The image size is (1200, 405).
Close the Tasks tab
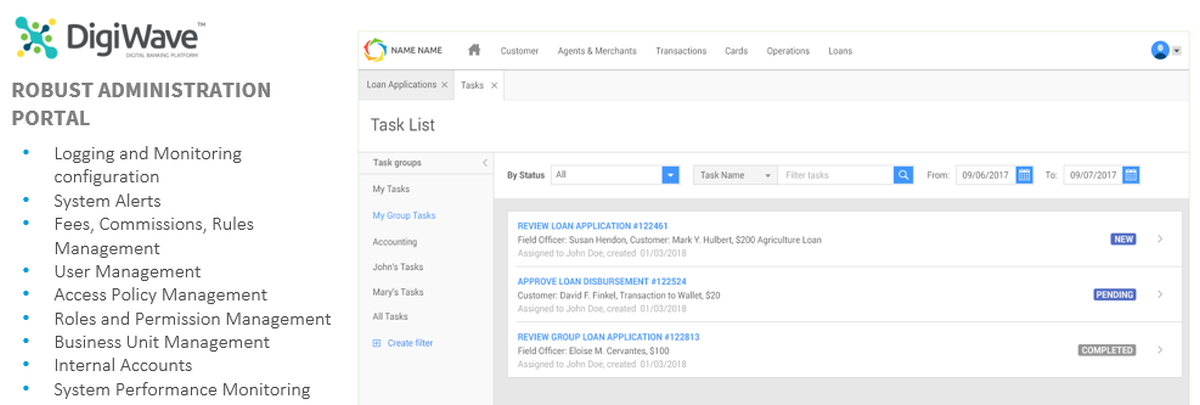point(493,86)
